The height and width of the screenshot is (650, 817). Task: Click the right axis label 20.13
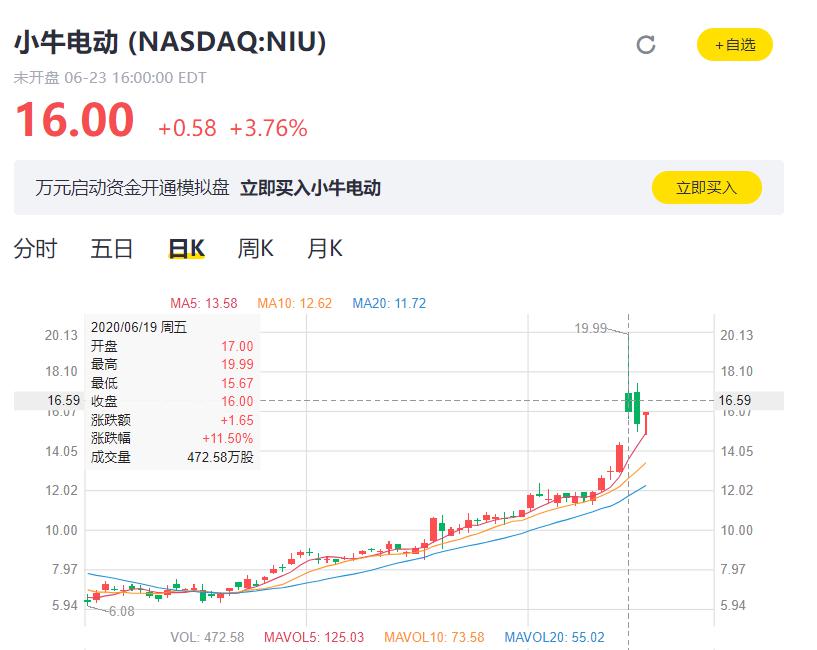pos(736,335)
